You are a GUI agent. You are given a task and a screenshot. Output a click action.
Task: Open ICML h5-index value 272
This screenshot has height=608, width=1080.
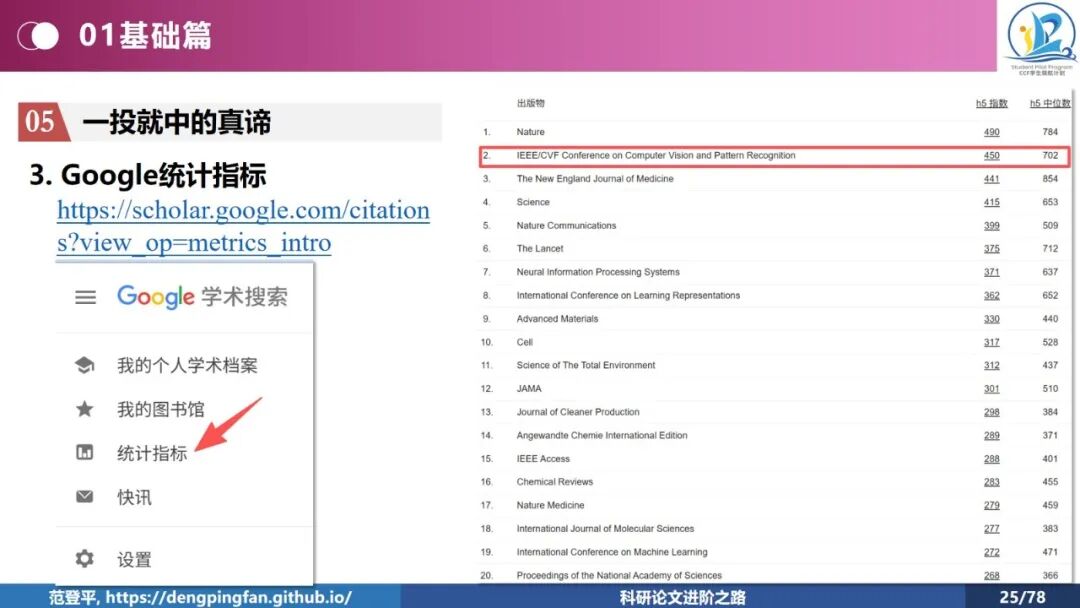tap(991, 552)
